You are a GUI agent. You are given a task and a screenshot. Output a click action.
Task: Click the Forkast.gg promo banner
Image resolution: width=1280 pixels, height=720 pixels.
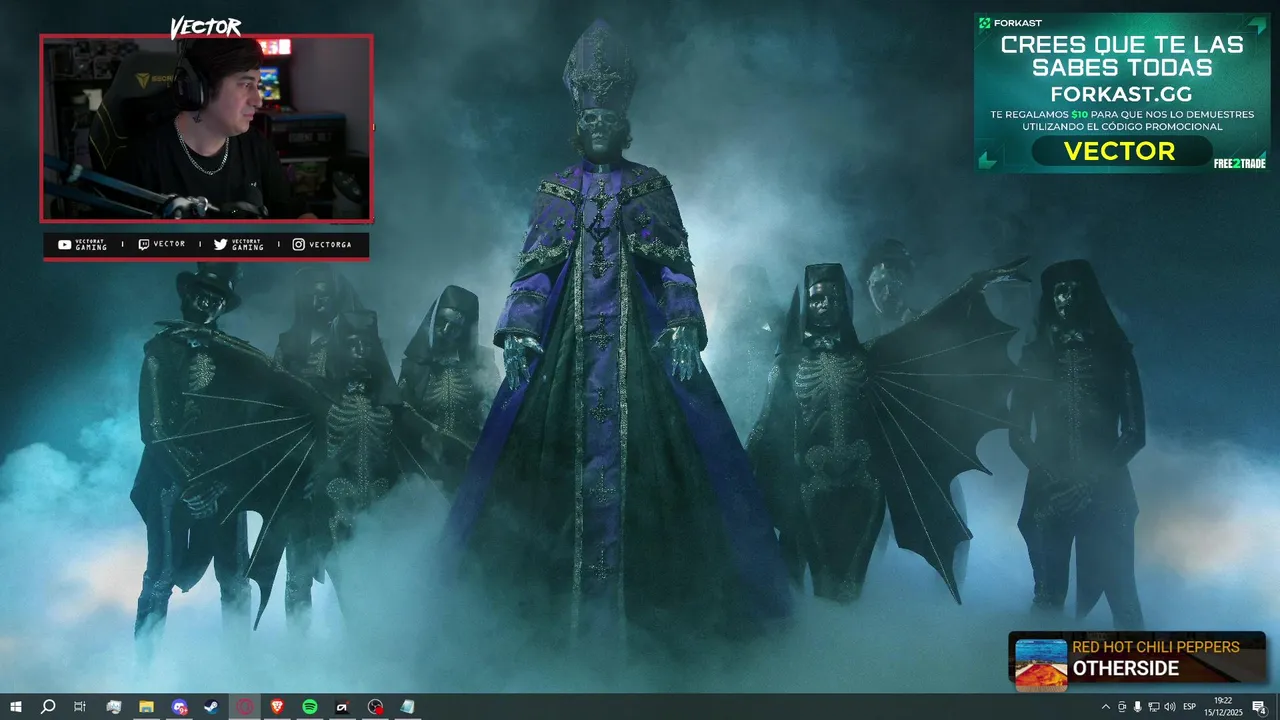pos(1122,92)
